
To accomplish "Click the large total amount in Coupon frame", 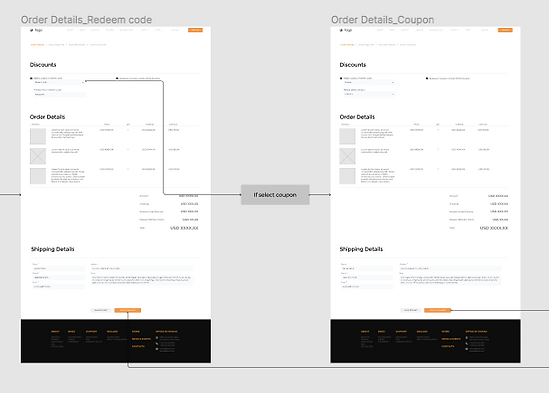I will [494, 228].
